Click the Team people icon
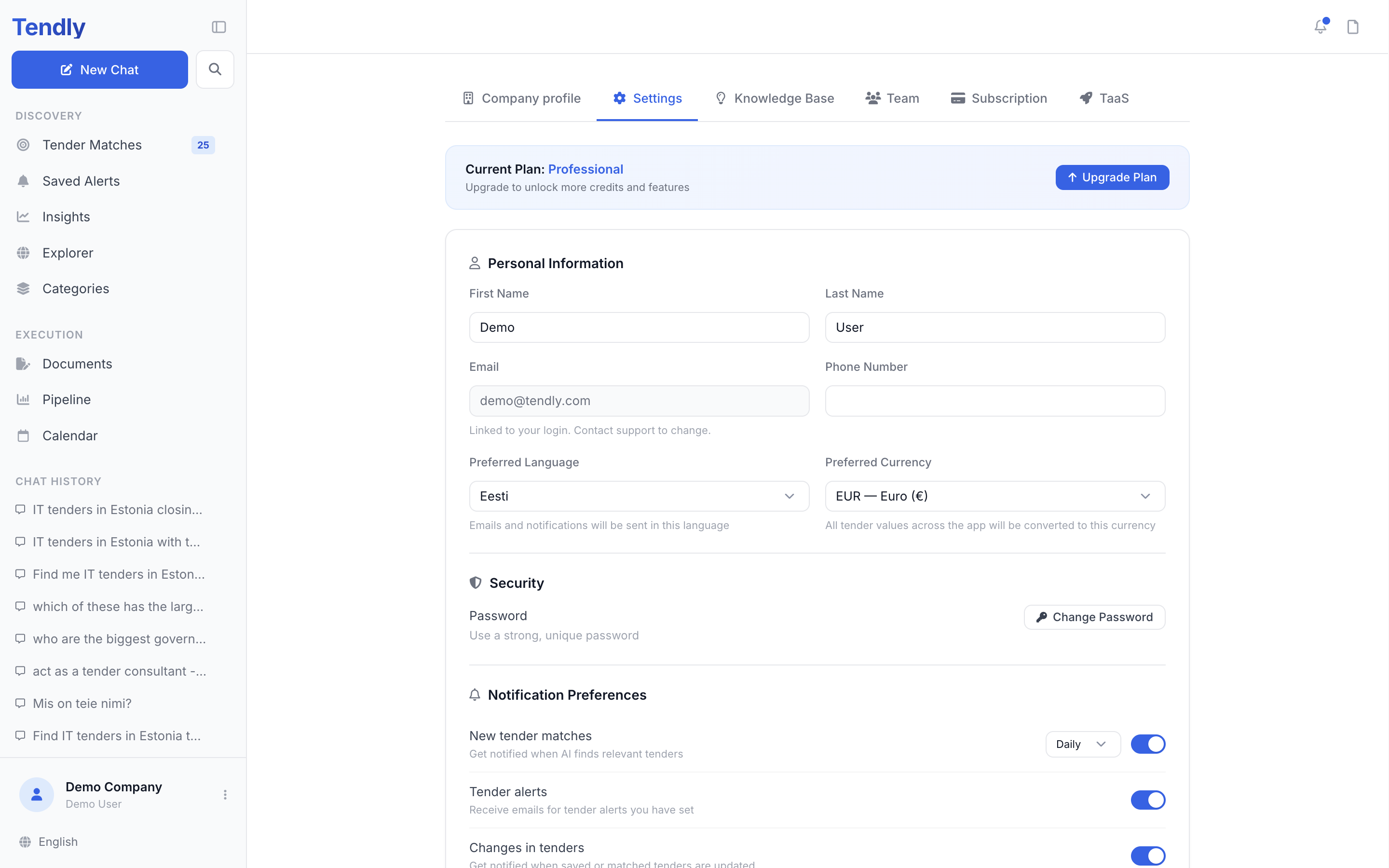Viewport: 1389px width, 868px height. click(x=873, y=98)
